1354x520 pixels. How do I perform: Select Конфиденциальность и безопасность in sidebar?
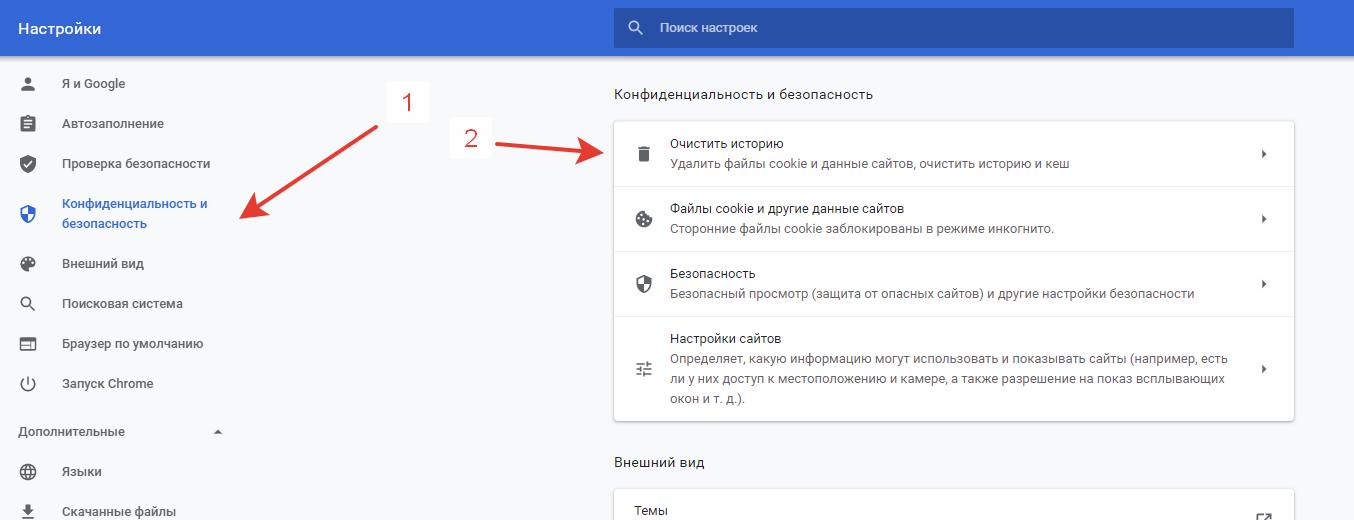tap(134, 213)
